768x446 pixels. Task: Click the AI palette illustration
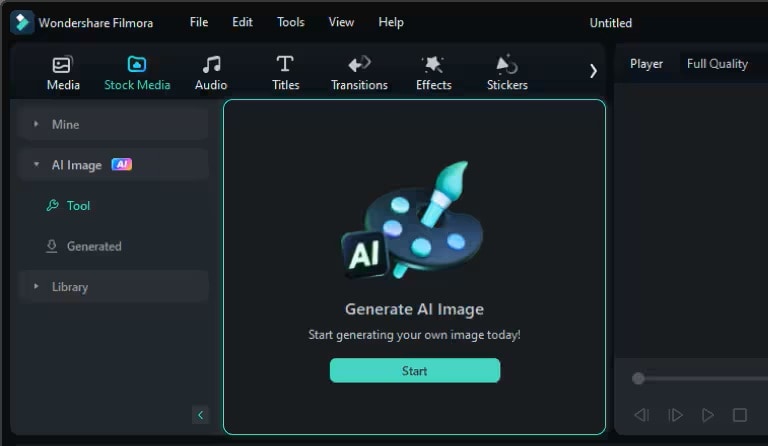tap(413, 220)
